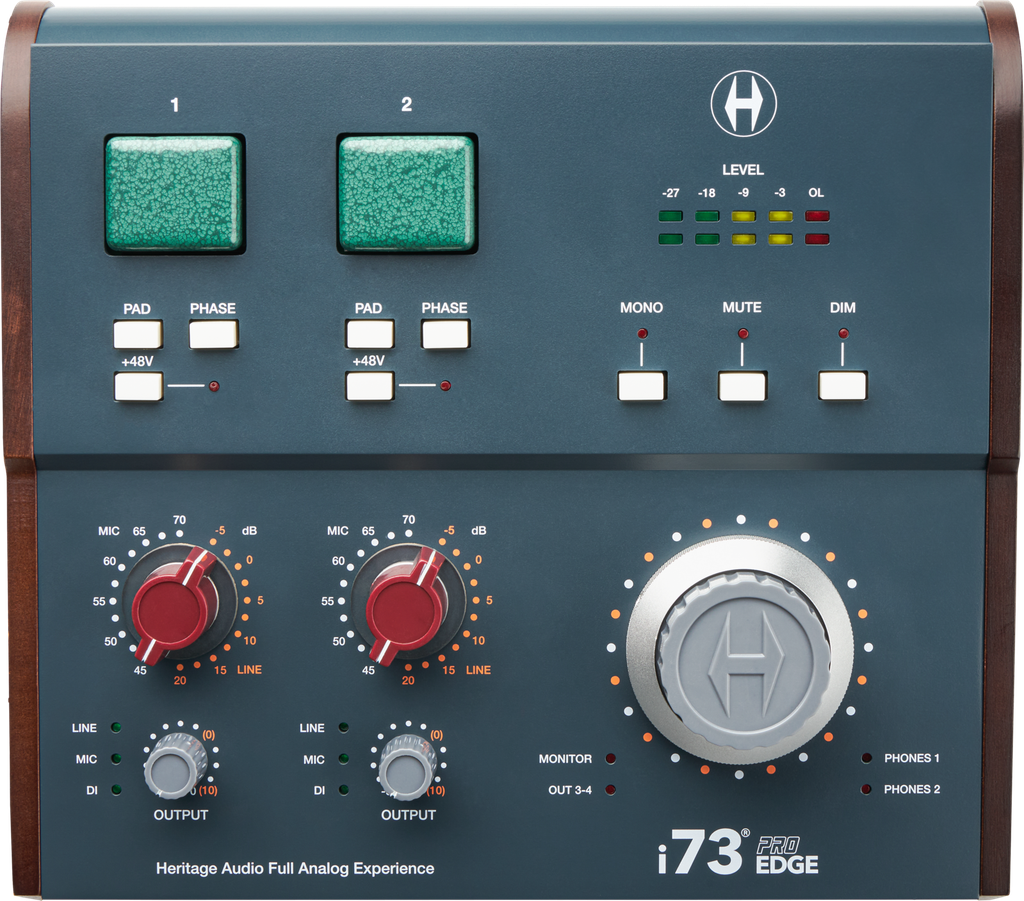Click the 'PHONES 1' label text
The image size is (1024, 901).
912,758
